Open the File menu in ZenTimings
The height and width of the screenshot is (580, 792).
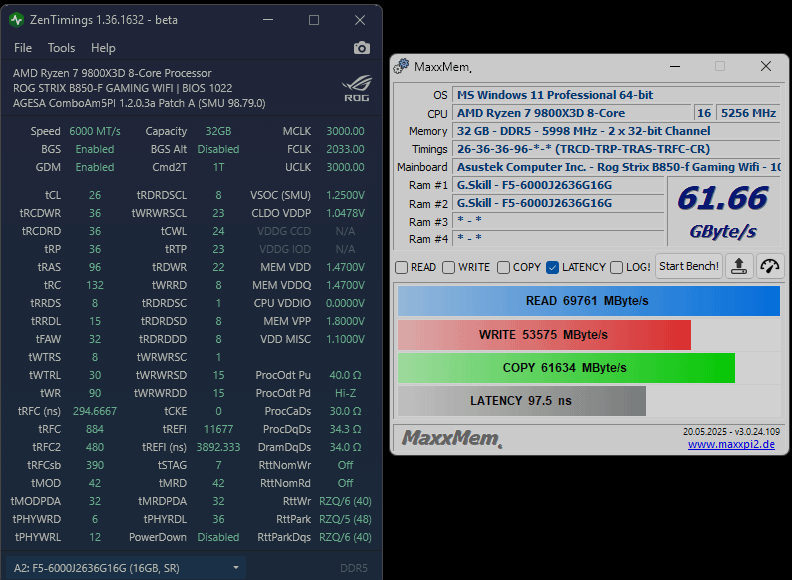(23, 48)
